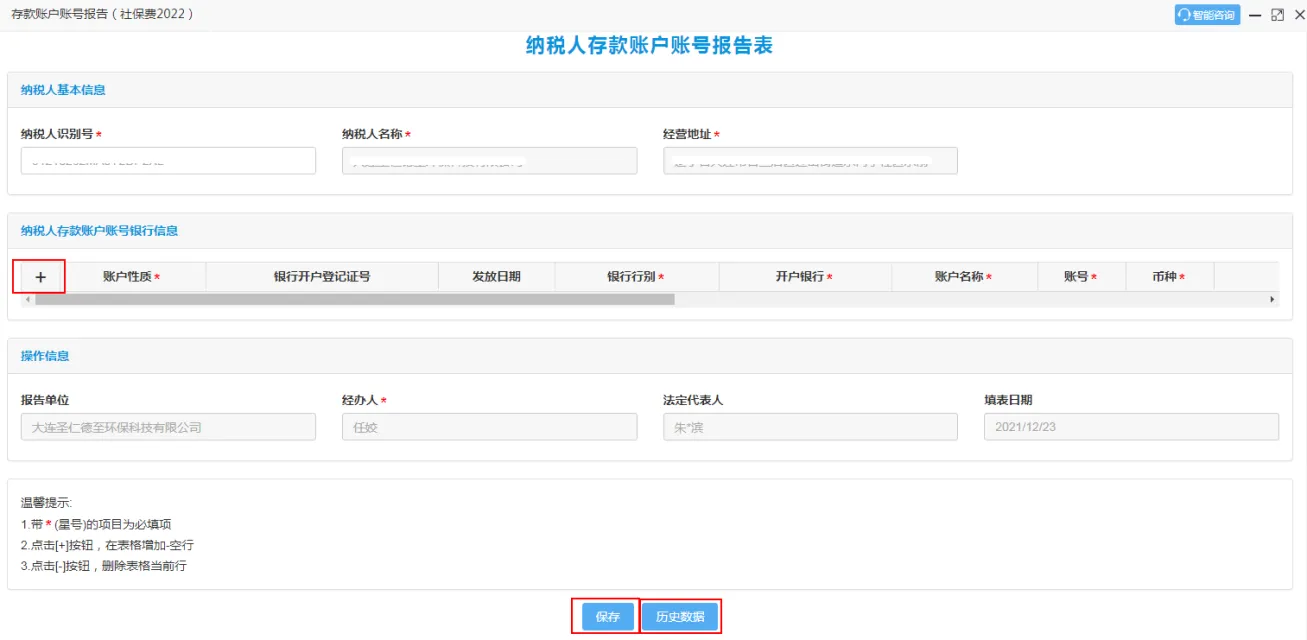Click the 银行行别 column header

coord(636,277)
